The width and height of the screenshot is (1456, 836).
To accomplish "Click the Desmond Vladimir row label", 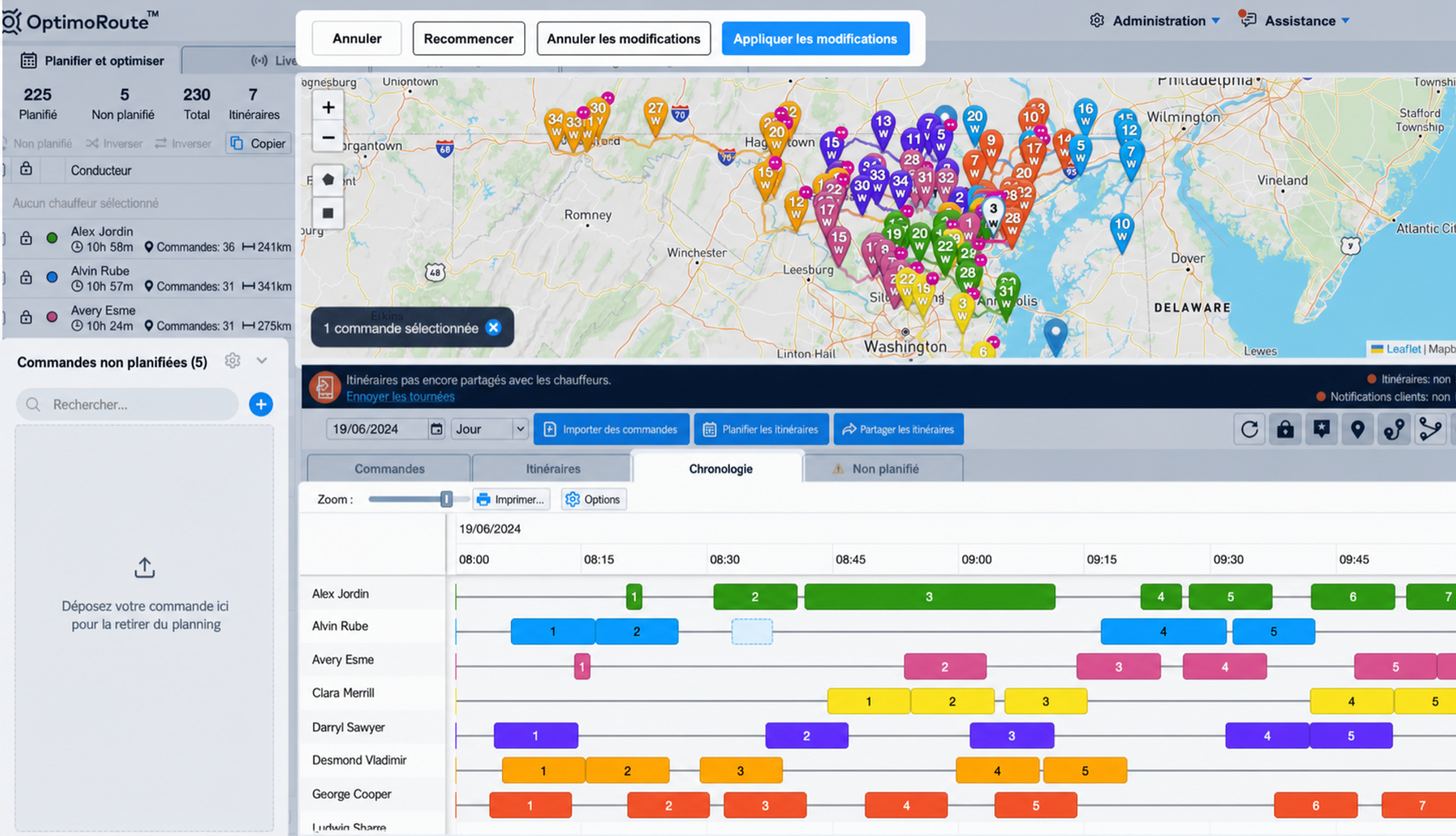I will (x=359, y=760).
